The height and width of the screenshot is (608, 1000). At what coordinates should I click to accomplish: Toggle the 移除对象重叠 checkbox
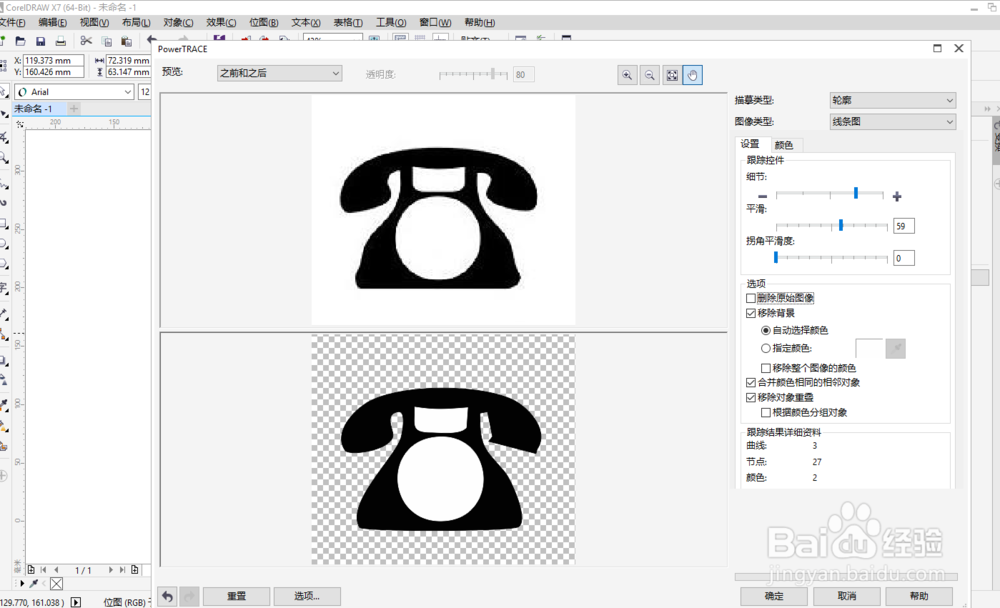click(751, 397)
